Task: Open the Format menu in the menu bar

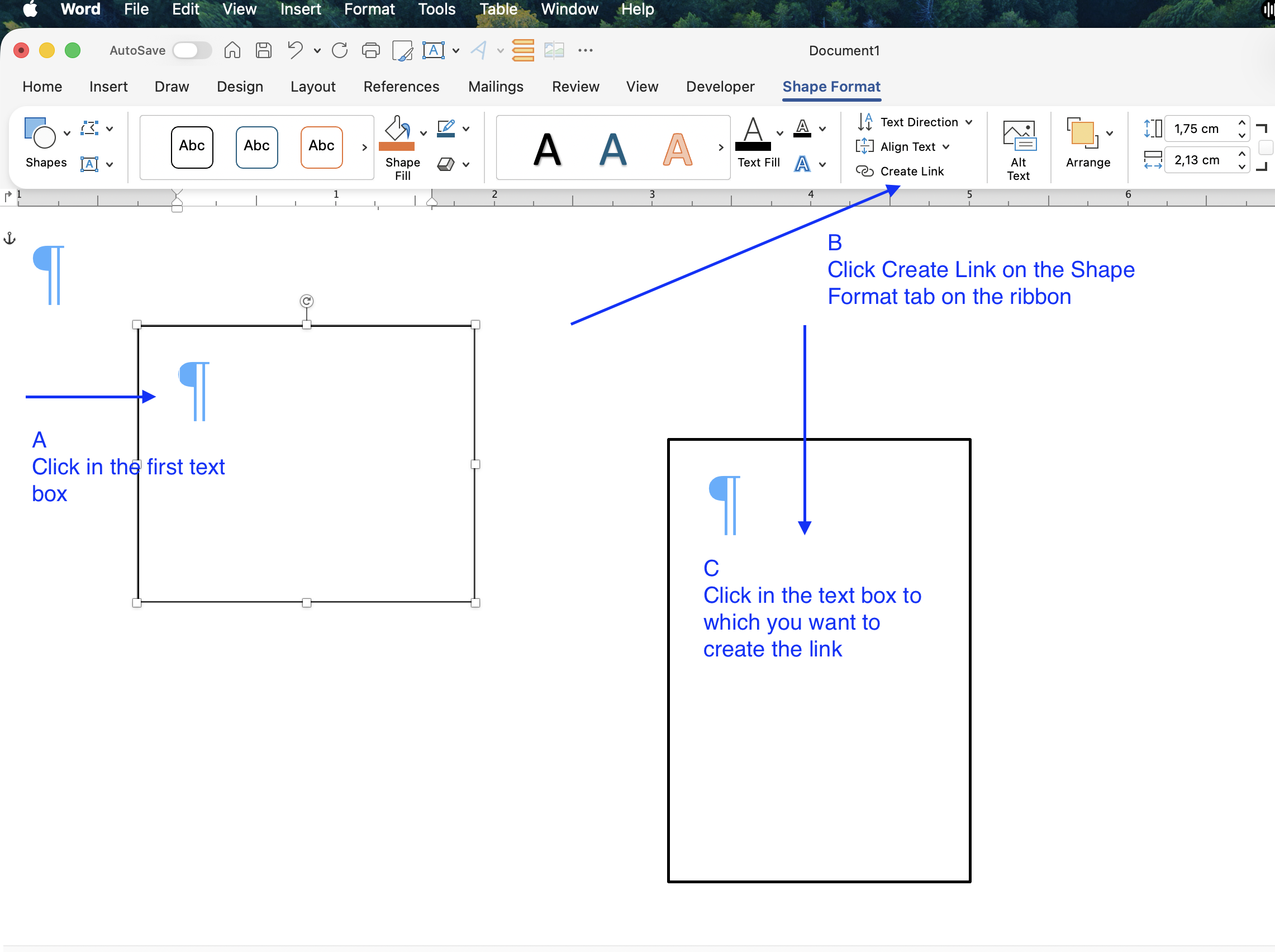Action: pos(369,9)
